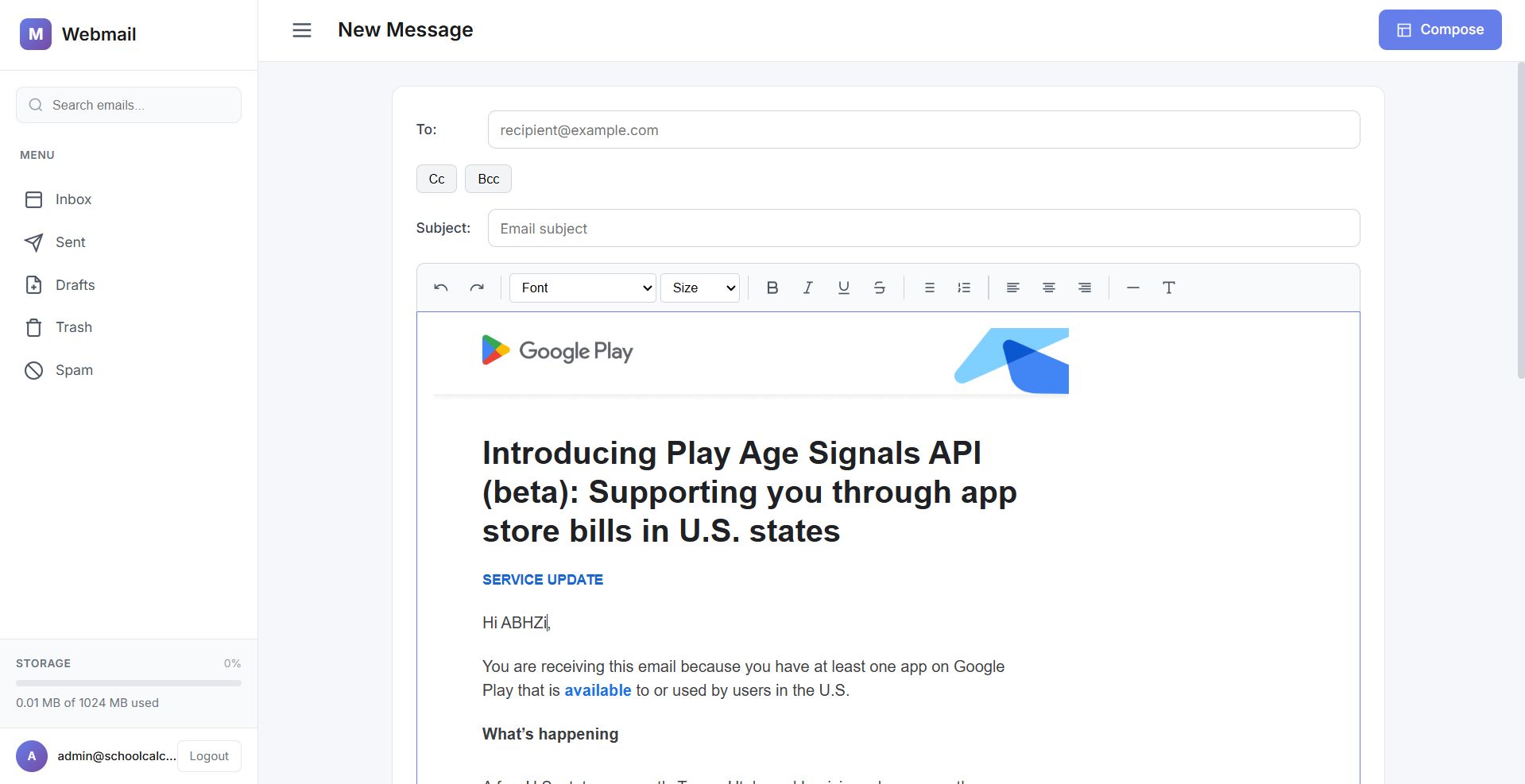Screen dimensions: 1525x784
Task: Redo the last edit
Action: [477, 288]
